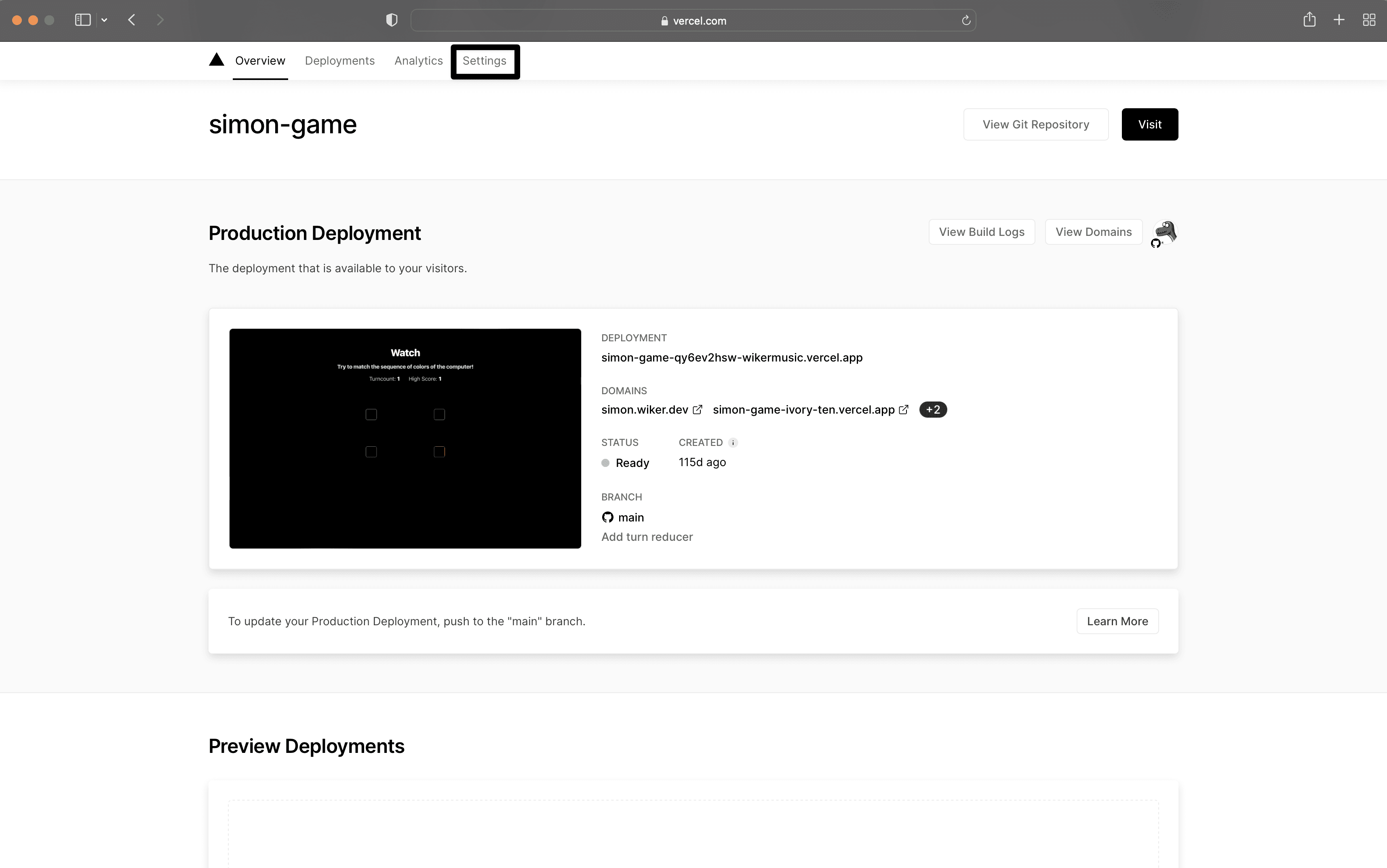1387x868 pixels.
Task: Click the Share icon in Safari's toolbar
Action: point(1310,19)
